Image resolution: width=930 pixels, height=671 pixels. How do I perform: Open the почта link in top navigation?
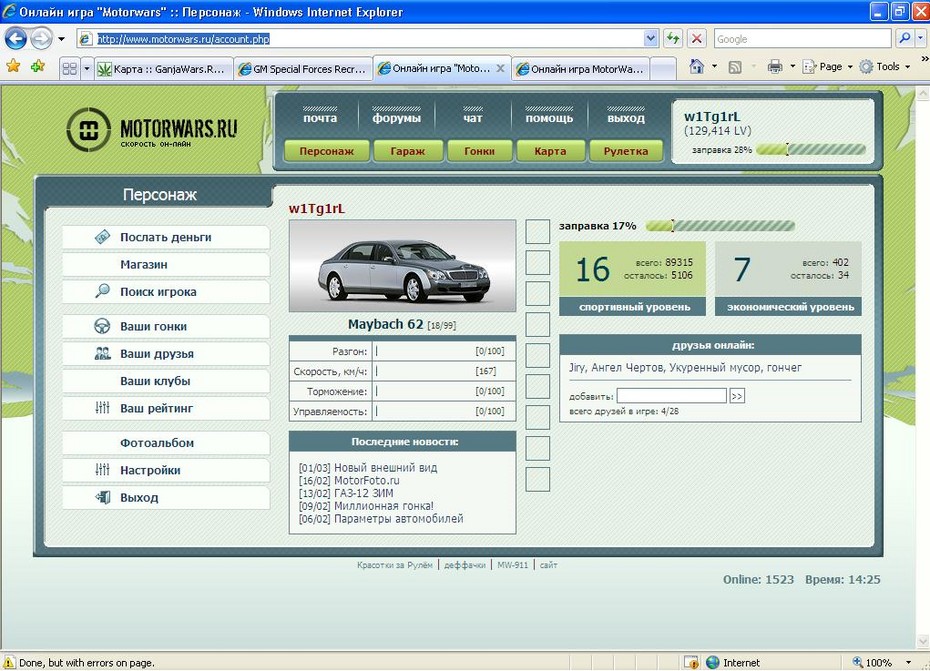(320, 118)
